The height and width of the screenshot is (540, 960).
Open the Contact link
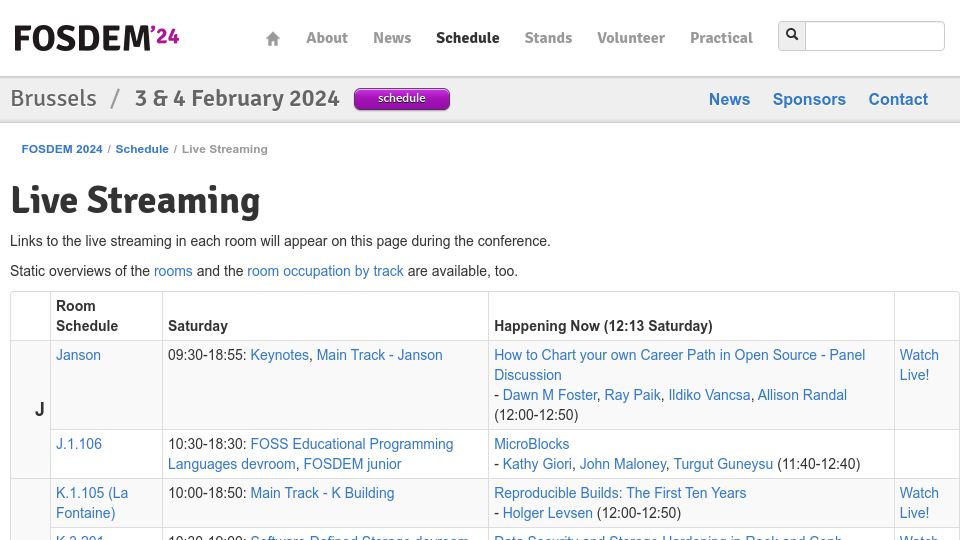coord(898,99)
